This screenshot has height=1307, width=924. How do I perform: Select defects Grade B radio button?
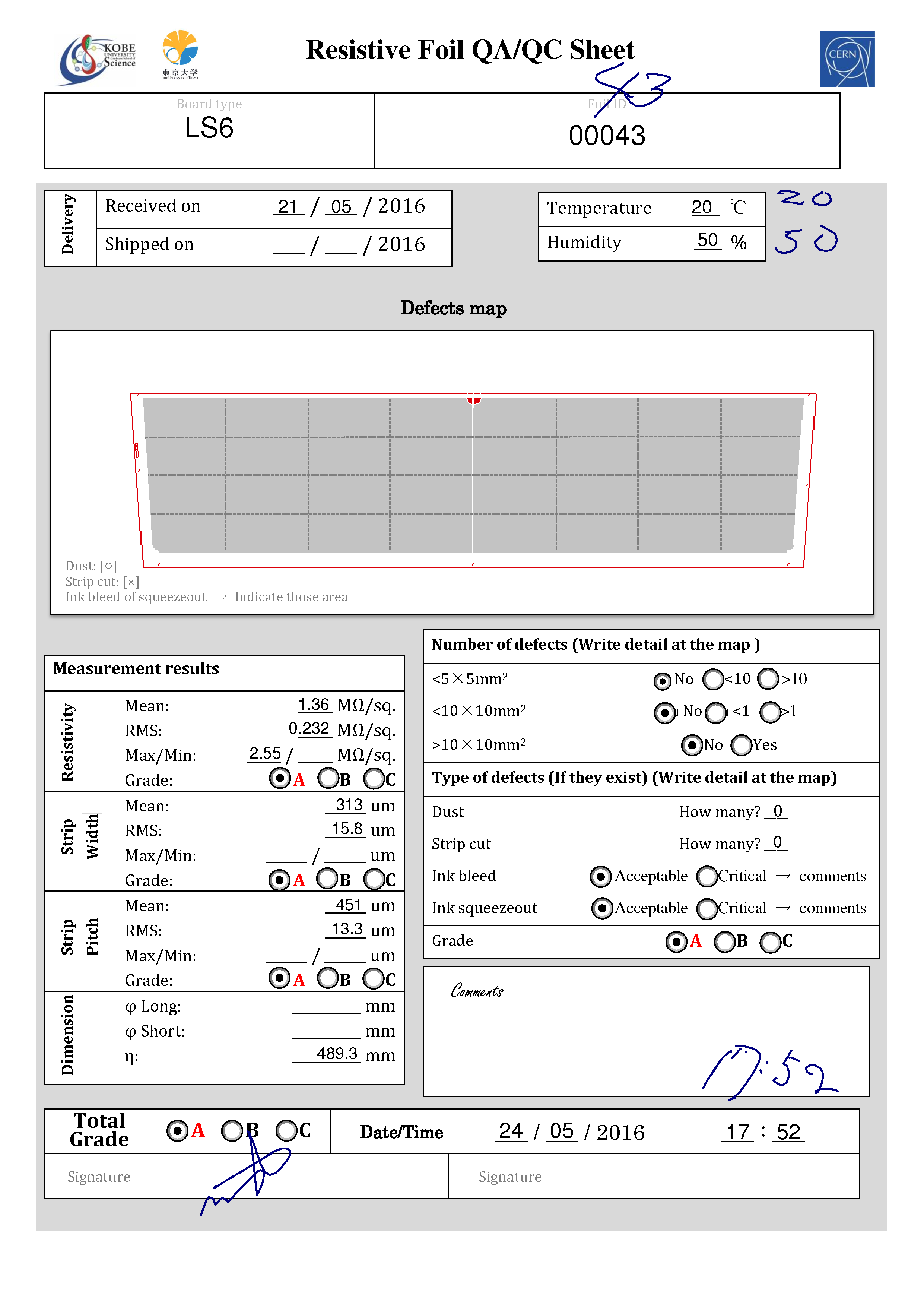coord(724,942)
